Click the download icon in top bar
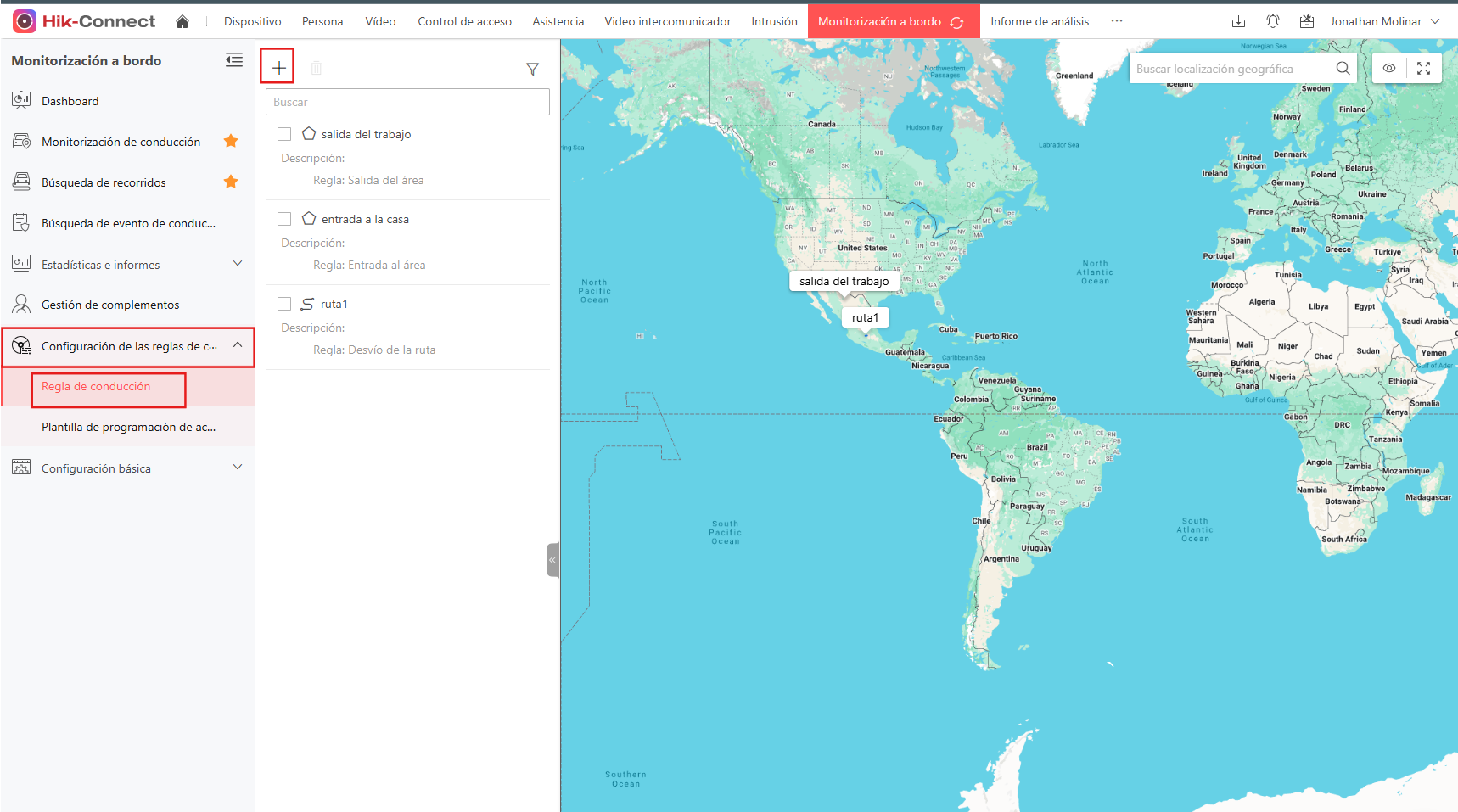The width and height of the screenshot is (1458, 812). 1238,21
